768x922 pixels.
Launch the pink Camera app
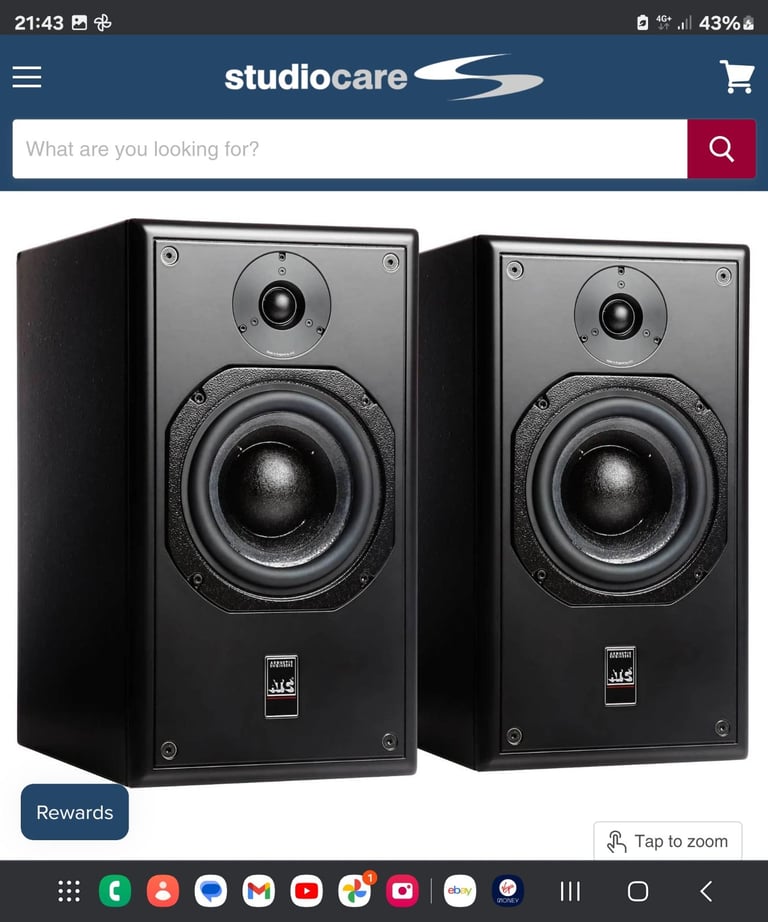point(402,891)
